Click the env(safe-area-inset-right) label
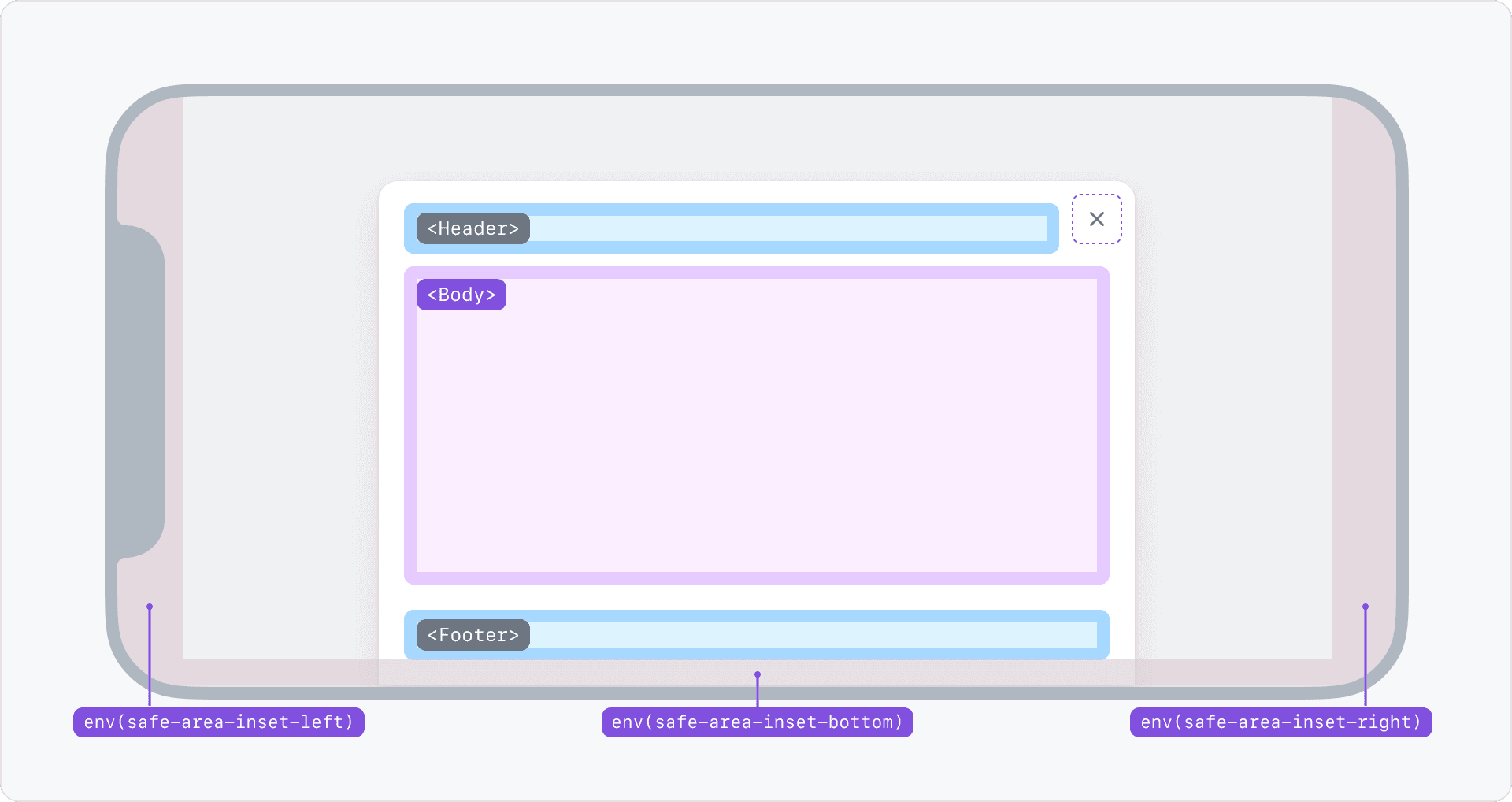1512x802 pixels. point(1280,722)
